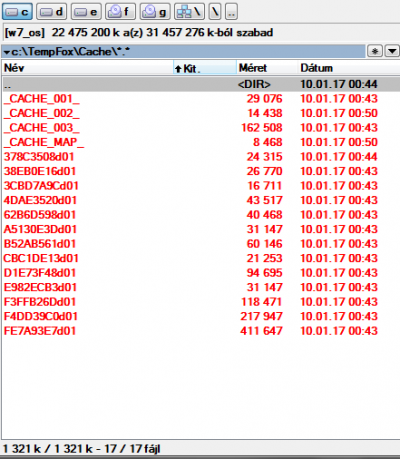Open optical drive f
400x459 pixels.
coord(121,12)
